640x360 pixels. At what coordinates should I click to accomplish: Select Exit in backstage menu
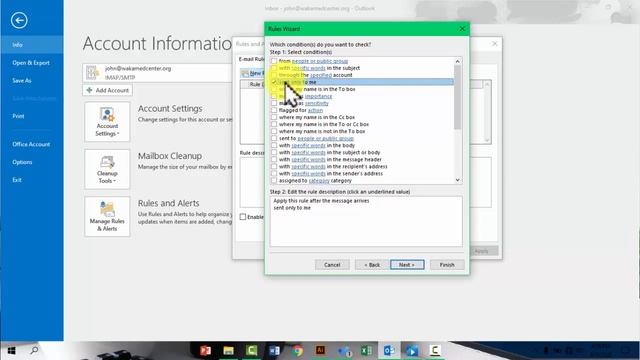click(32, 180)
